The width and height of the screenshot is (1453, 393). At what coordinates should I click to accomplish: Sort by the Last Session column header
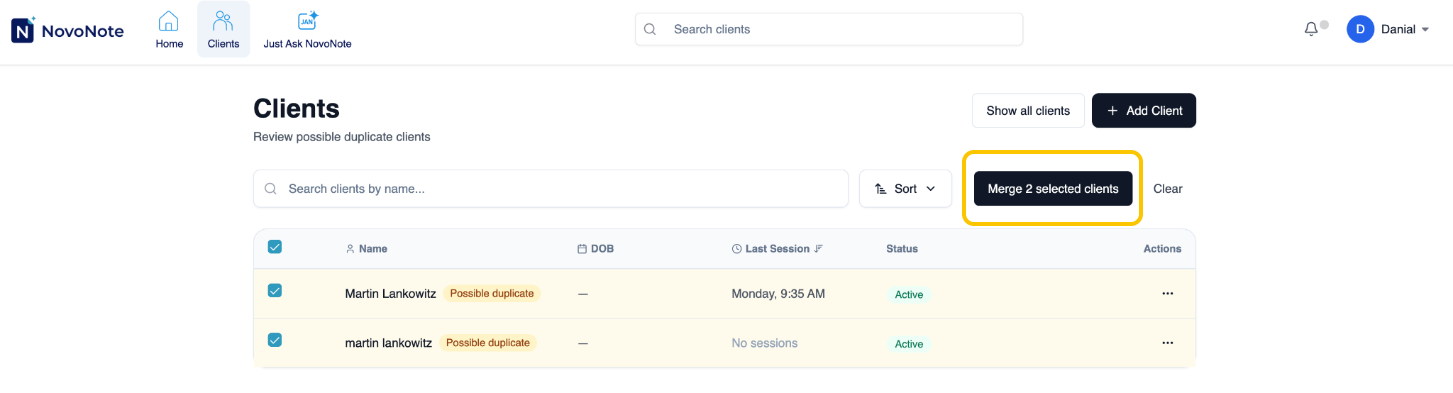tap(777, 248)
